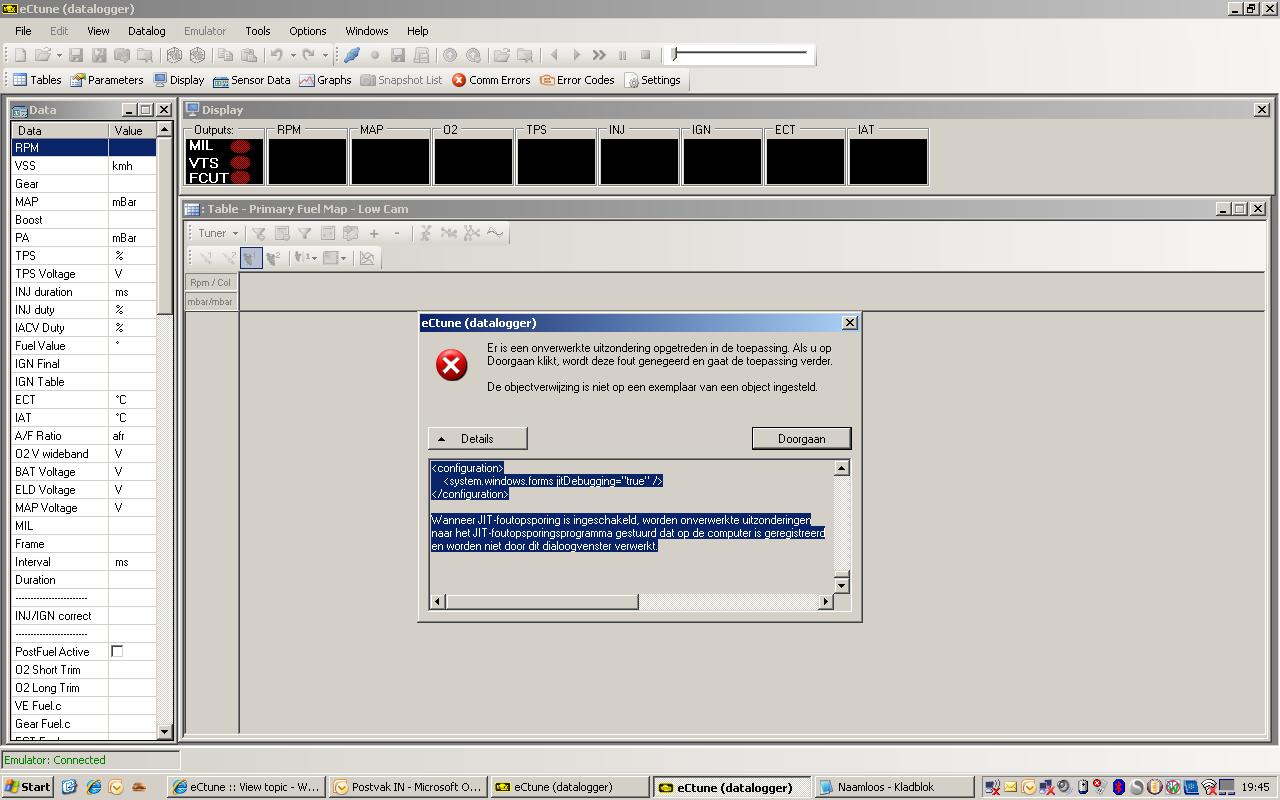Image resolution: width=1280 pixels, height=800 pixels.
Task: Click the error details scroll-down arrow
Action: [841, 585]
